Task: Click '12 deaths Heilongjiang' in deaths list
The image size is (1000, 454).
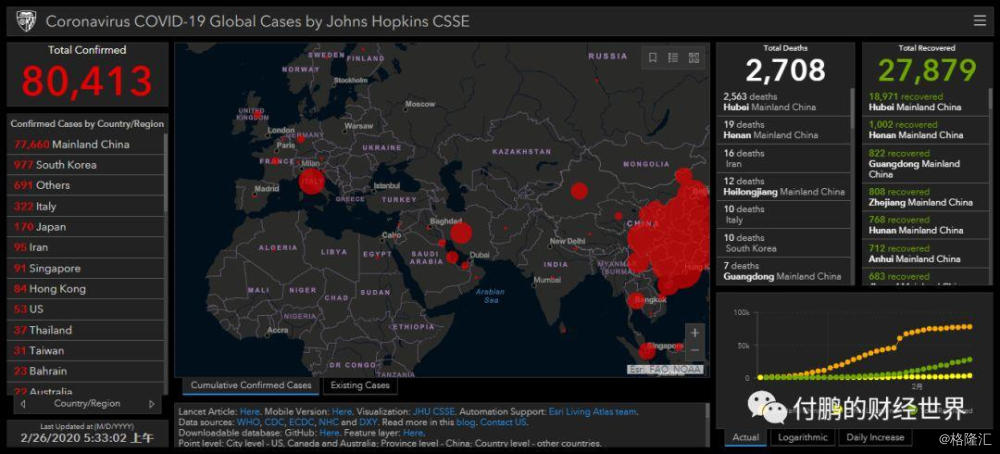Action: tap(784, 186)
